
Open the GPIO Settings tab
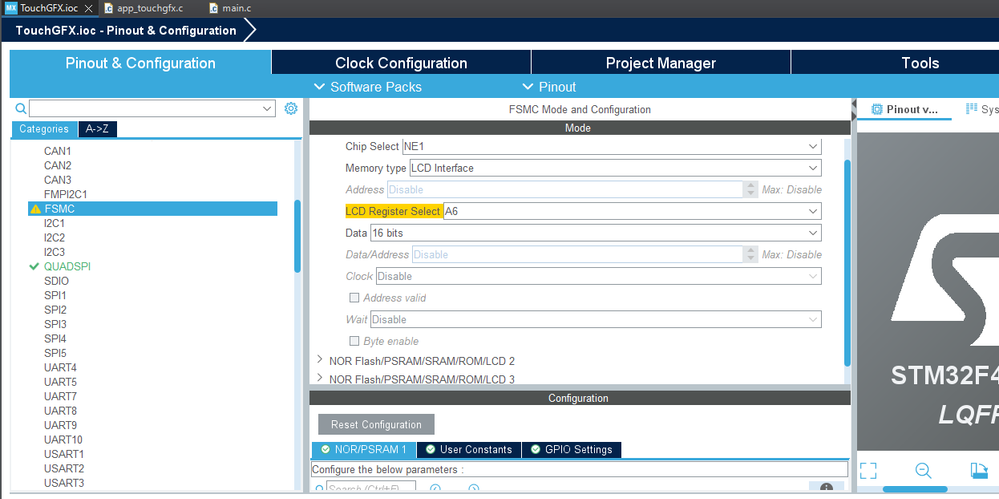tap(571, 449)
